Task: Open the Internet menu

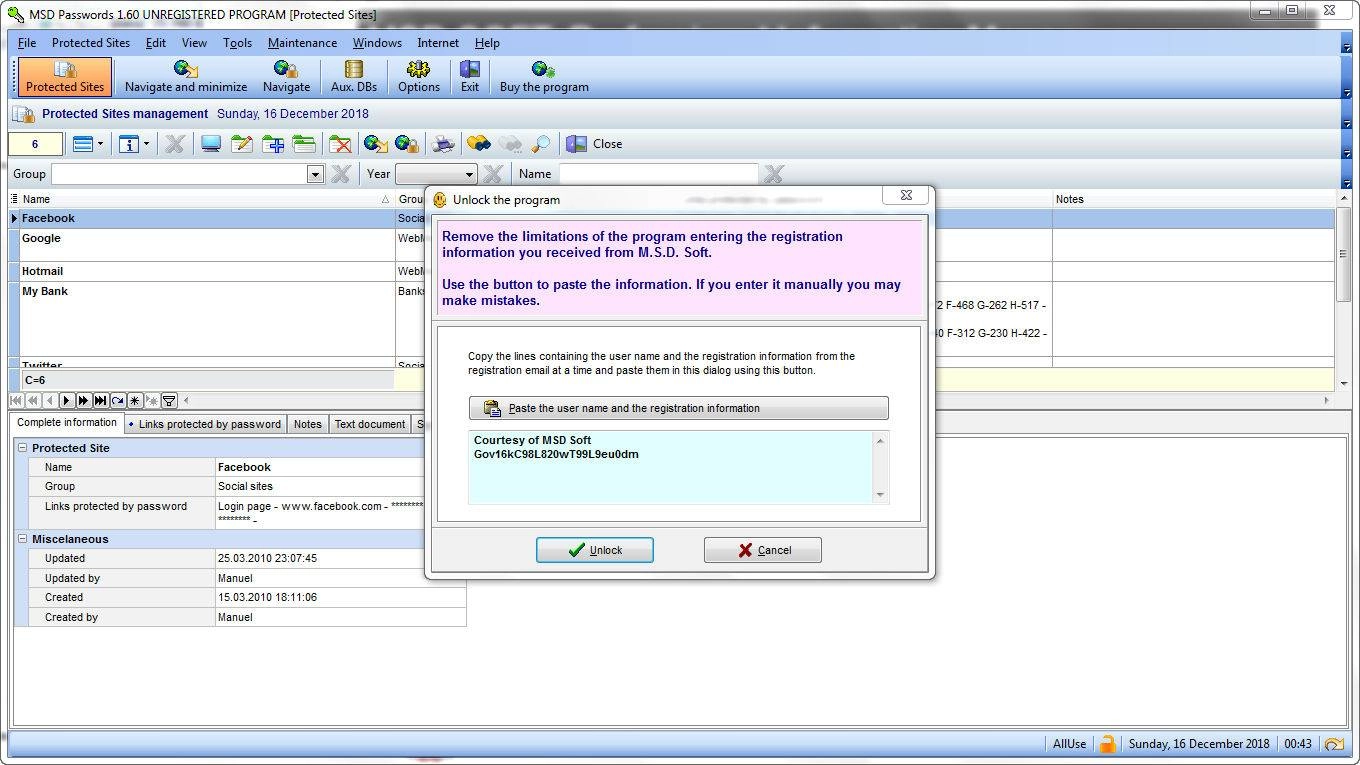Action: [x=438, y=43]
